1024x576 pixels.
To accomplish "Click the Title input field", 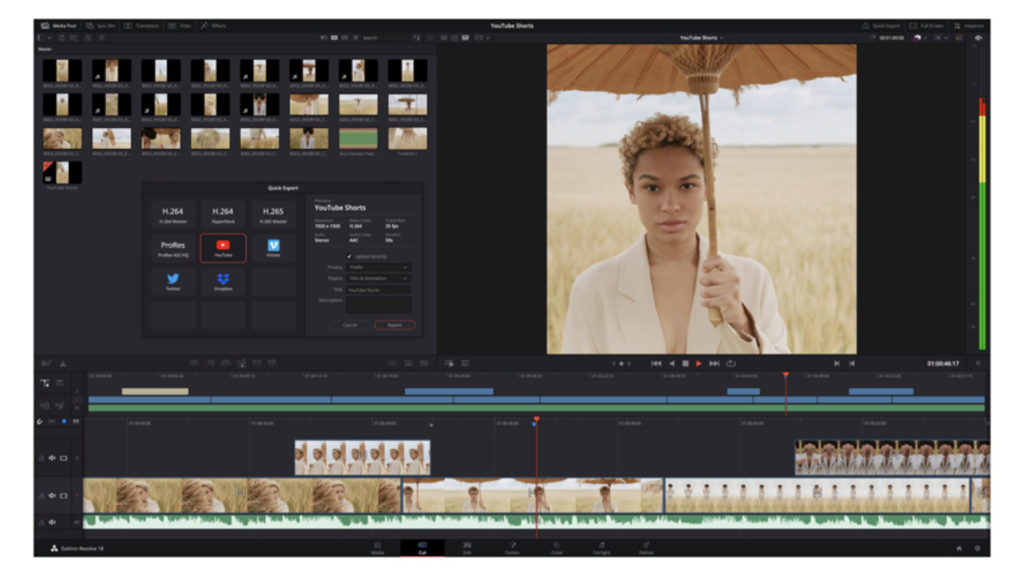I will click(x=378, y=290).
